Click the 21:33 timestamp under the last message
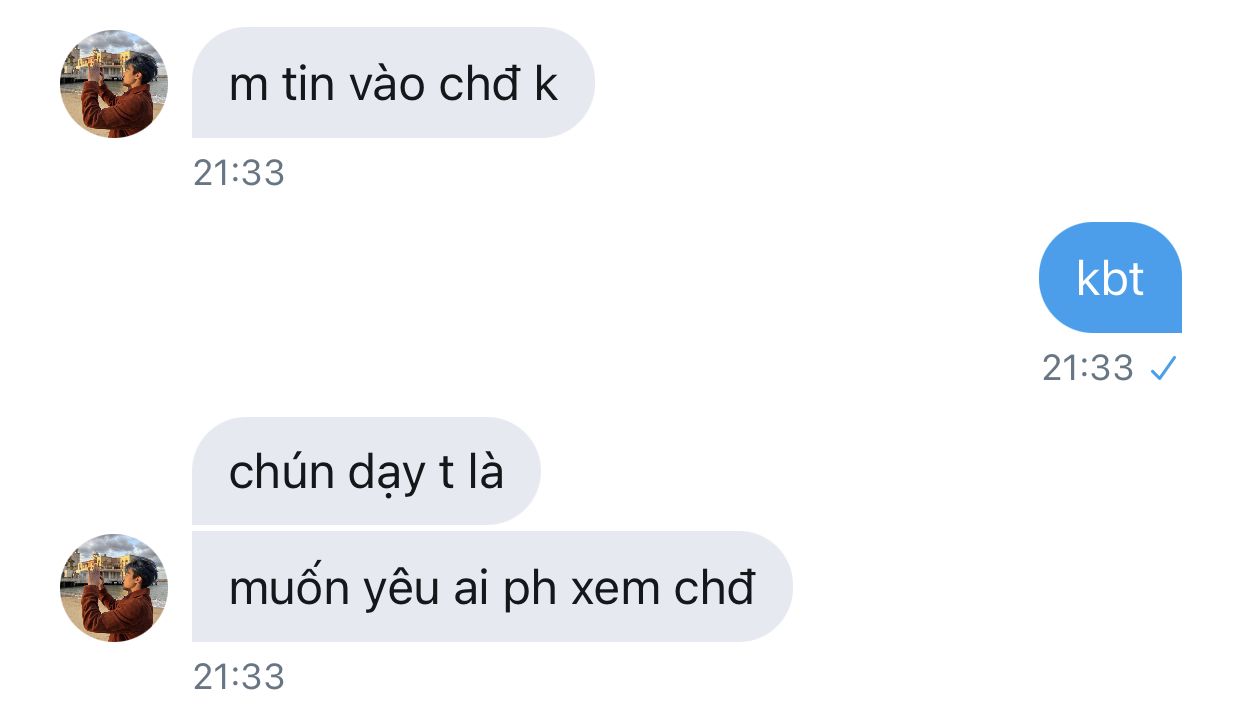Image resolution: width=1242 pixels, height=712 pixels. (x=239, y=677)
